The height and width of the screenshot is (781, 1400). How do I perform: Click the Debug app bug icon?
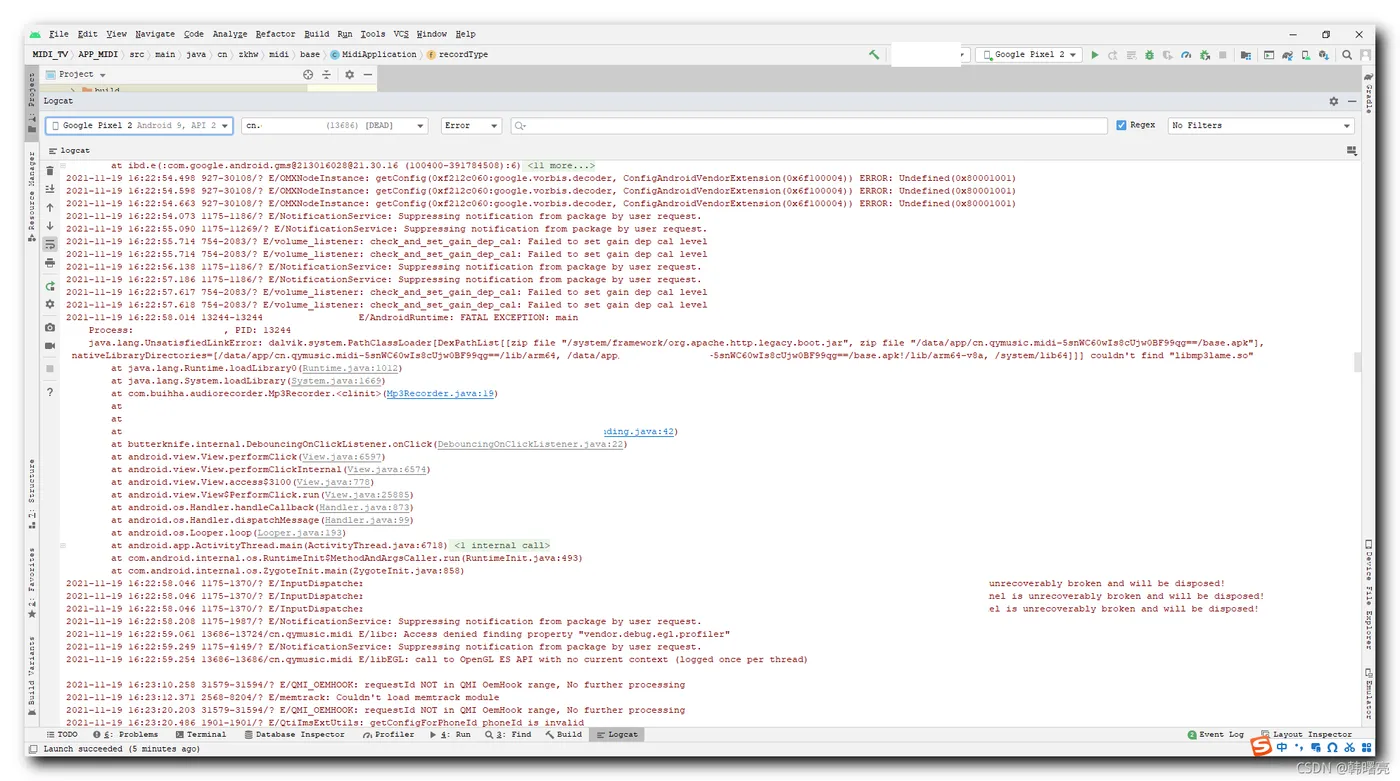[x=1149, y=55]
